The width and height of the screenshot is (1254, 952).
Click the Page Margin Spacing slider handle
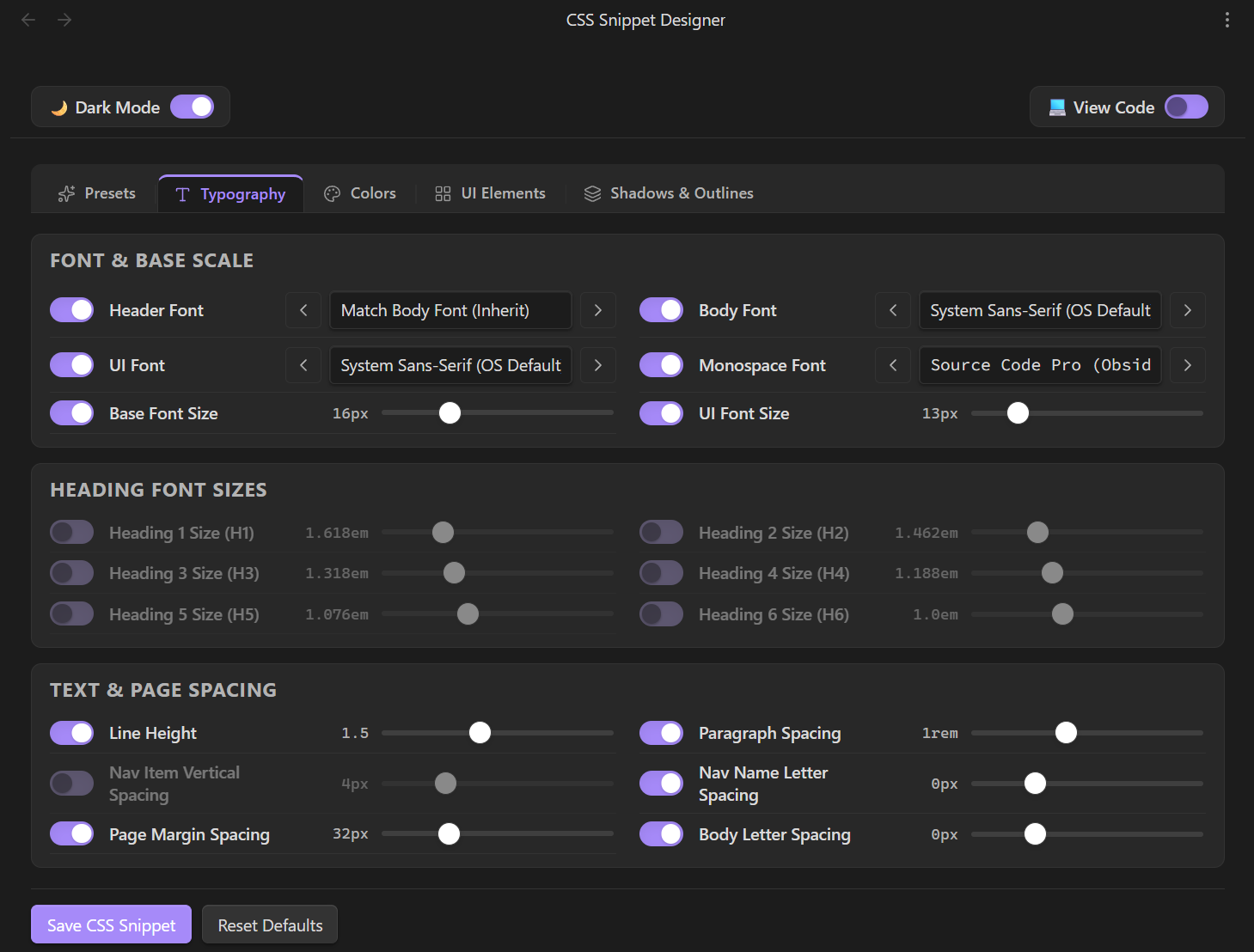tap(449, 834)
